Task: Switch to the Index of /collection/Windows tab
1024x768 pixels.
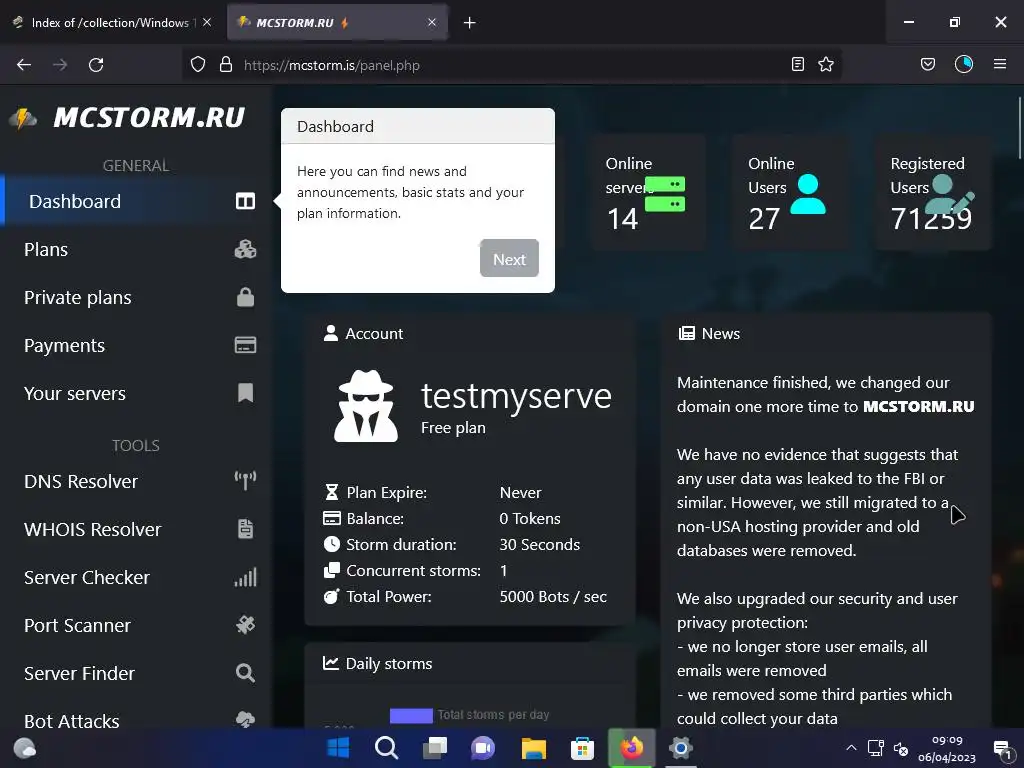Action: click(111, 23)
